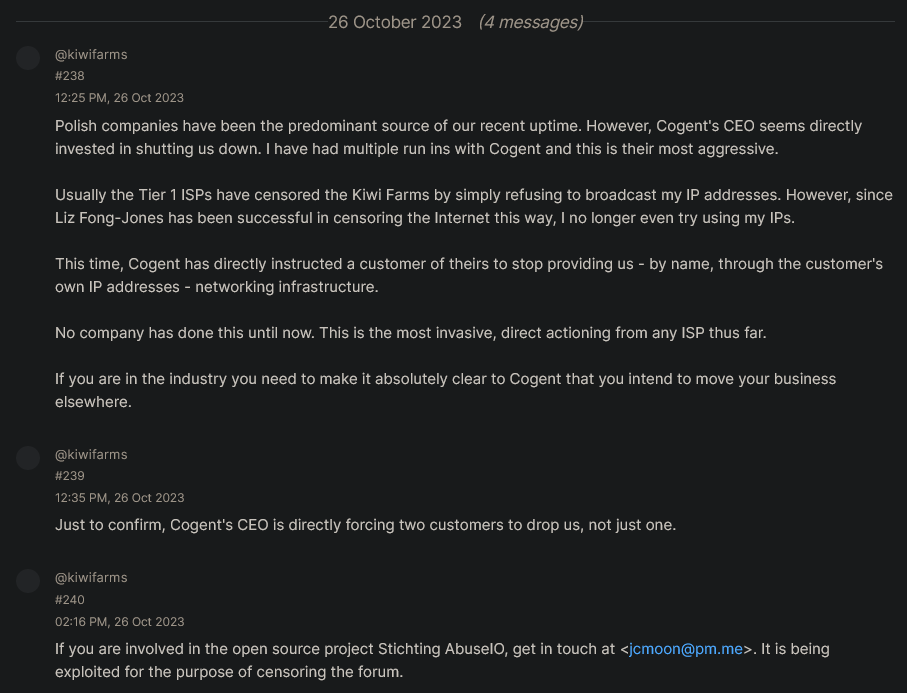The height and width of the screenshot is (693, 907).
Task: Click the avatar beside message #238
Action: click(x=28, y=58)
